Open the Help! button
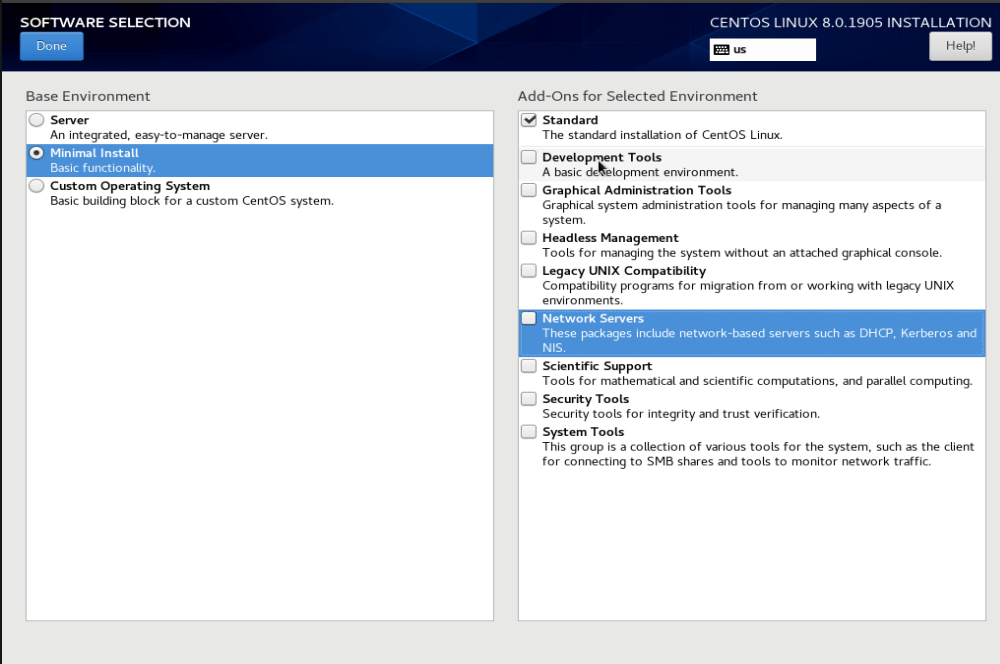 (x=960, y=46)
